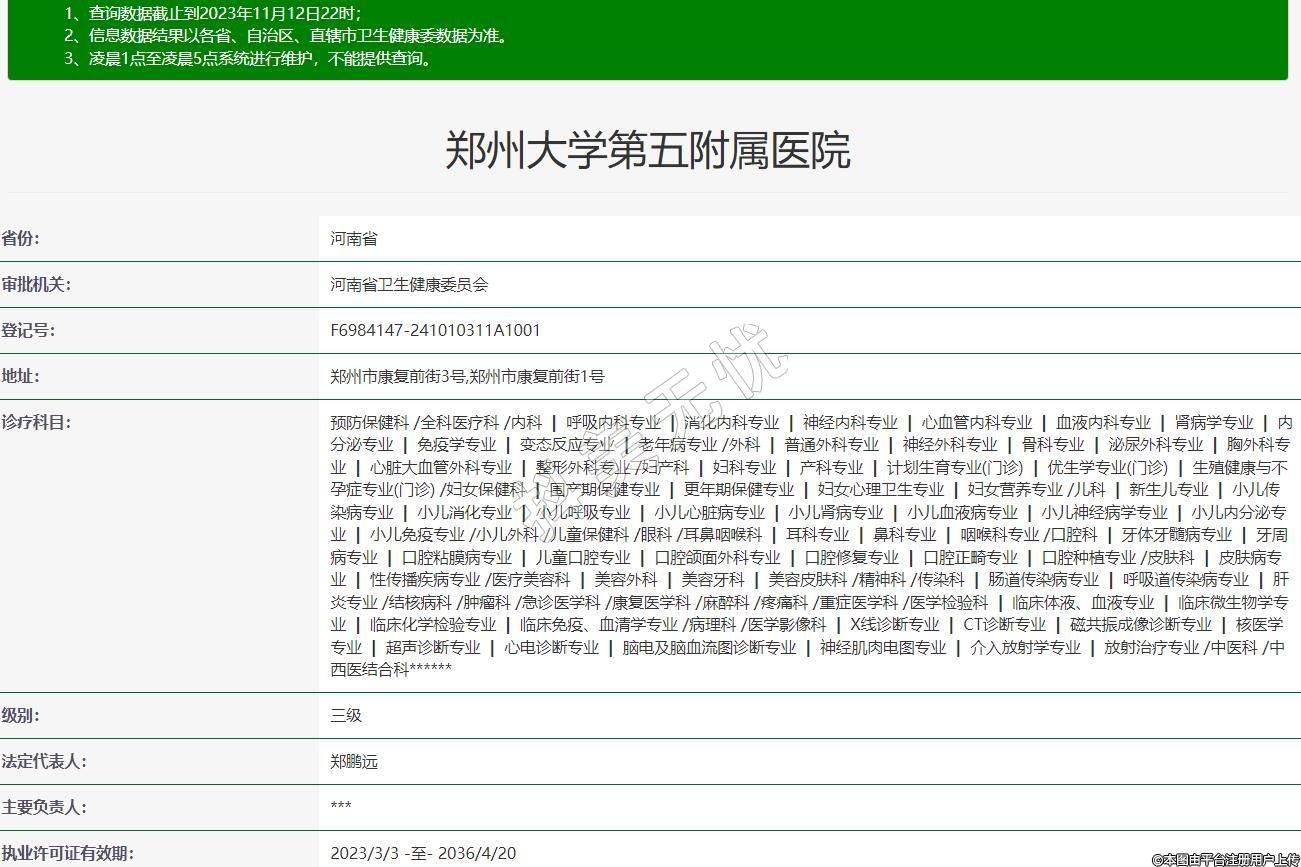
Task: Select the 主要负责人 row label
Action: click(44, 807)
